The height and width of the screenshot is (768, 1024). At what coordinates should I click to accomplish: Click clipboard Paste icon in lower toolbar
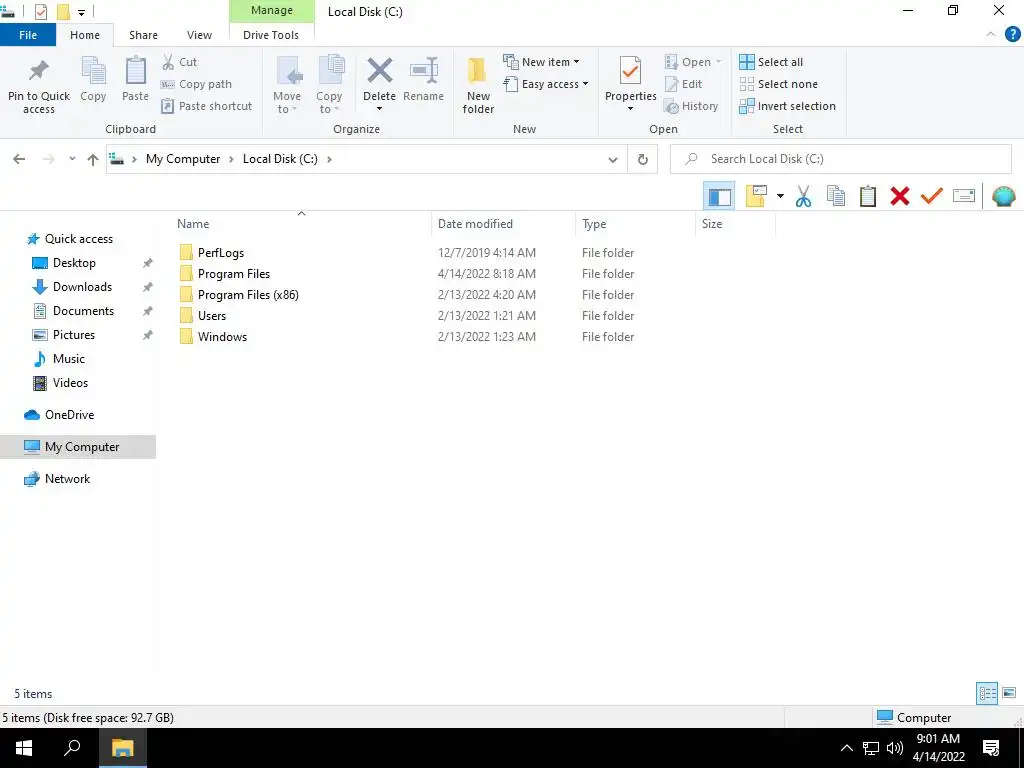point(867,196)
